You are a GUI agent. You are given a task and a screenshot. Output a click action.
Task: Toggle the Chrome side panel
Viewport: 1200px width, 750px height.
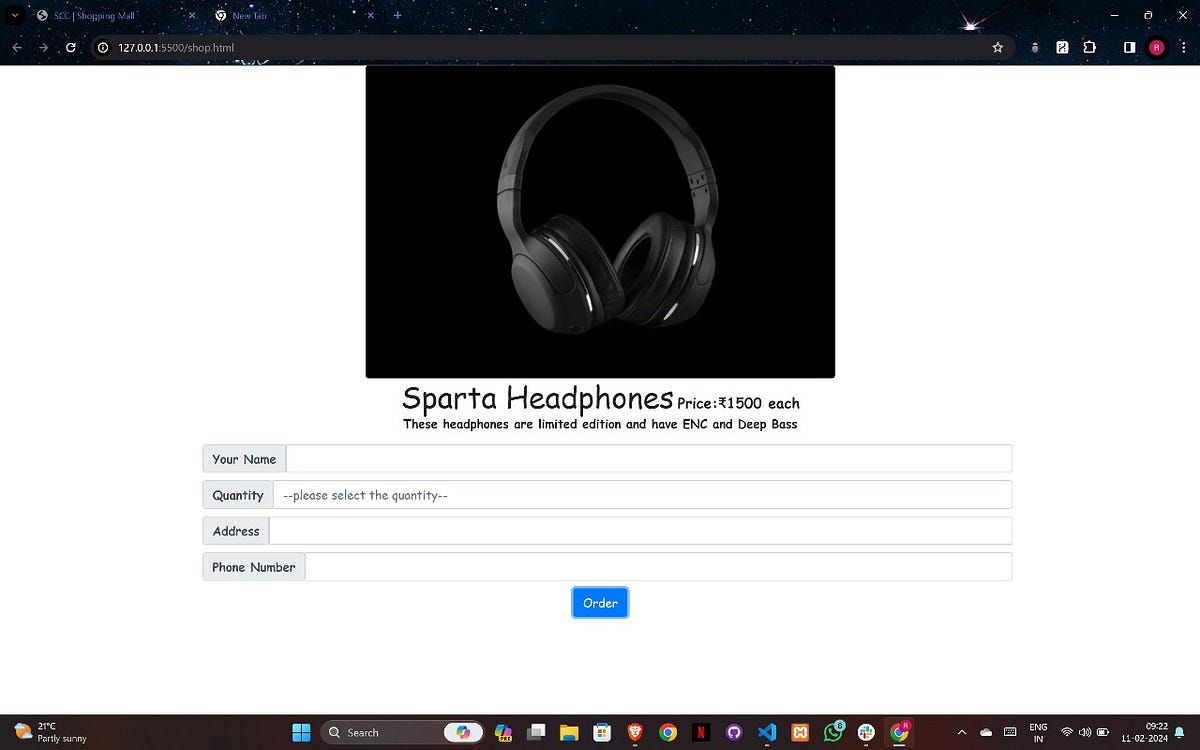tap(1128, 47)
